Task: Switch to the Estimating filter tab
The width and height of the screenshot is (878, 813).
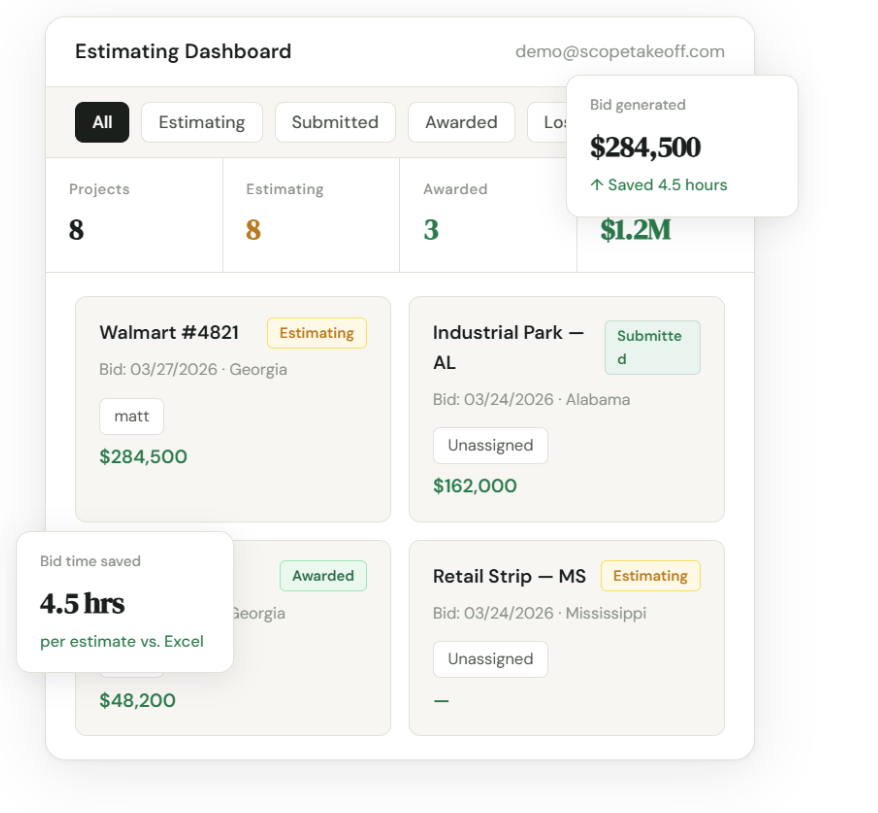Action: pos(201,122)
